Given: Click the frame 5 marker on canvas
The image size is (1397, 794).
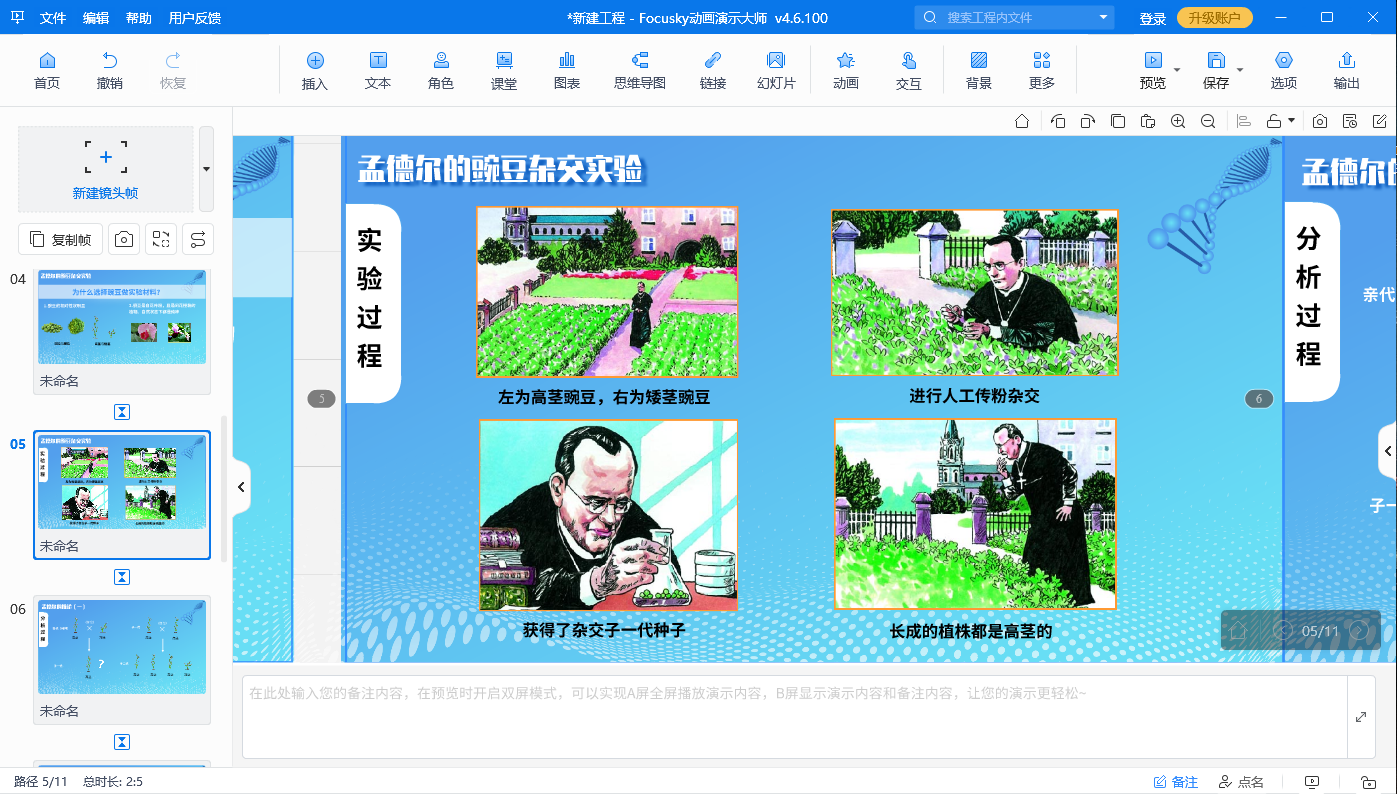Looking at the screenshot, I should tap(321, 399).
